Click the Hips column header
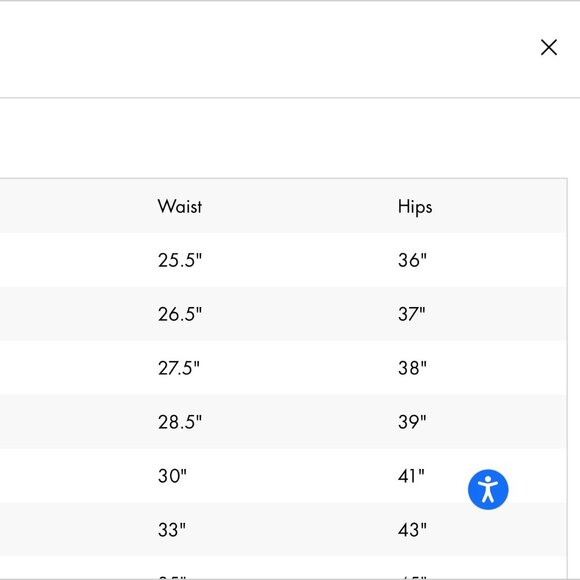Viewport: 580px width, 580px height. pyautogui.click(x=415, y=207)
